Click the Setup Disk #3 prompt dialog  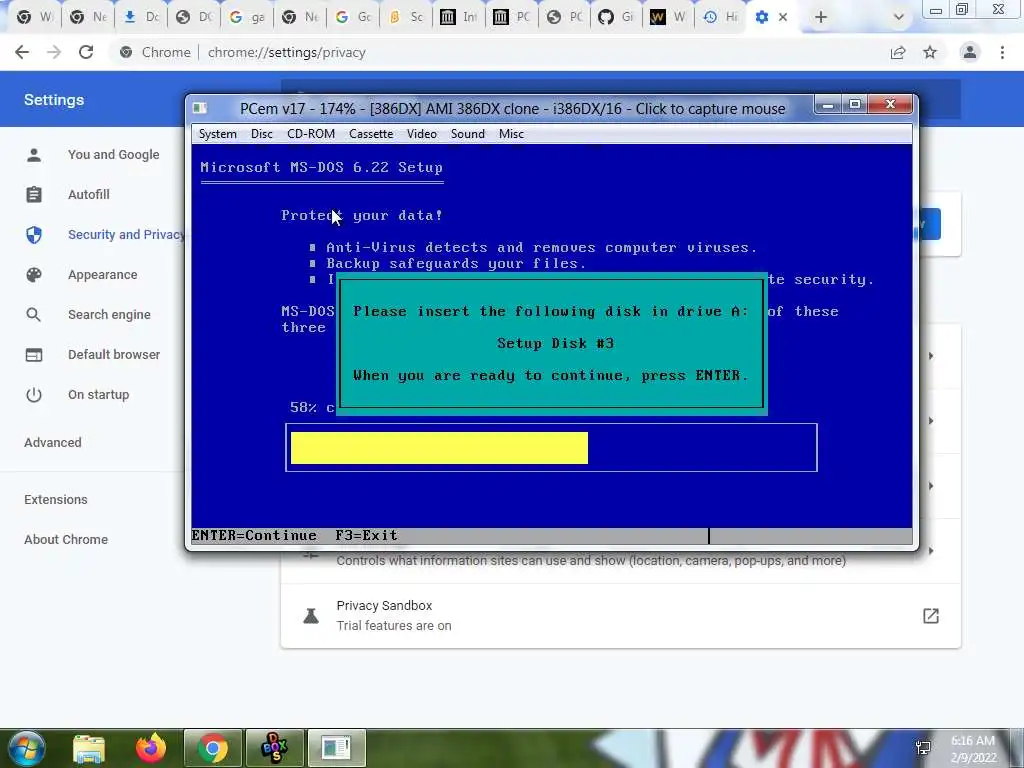[552, 344]
